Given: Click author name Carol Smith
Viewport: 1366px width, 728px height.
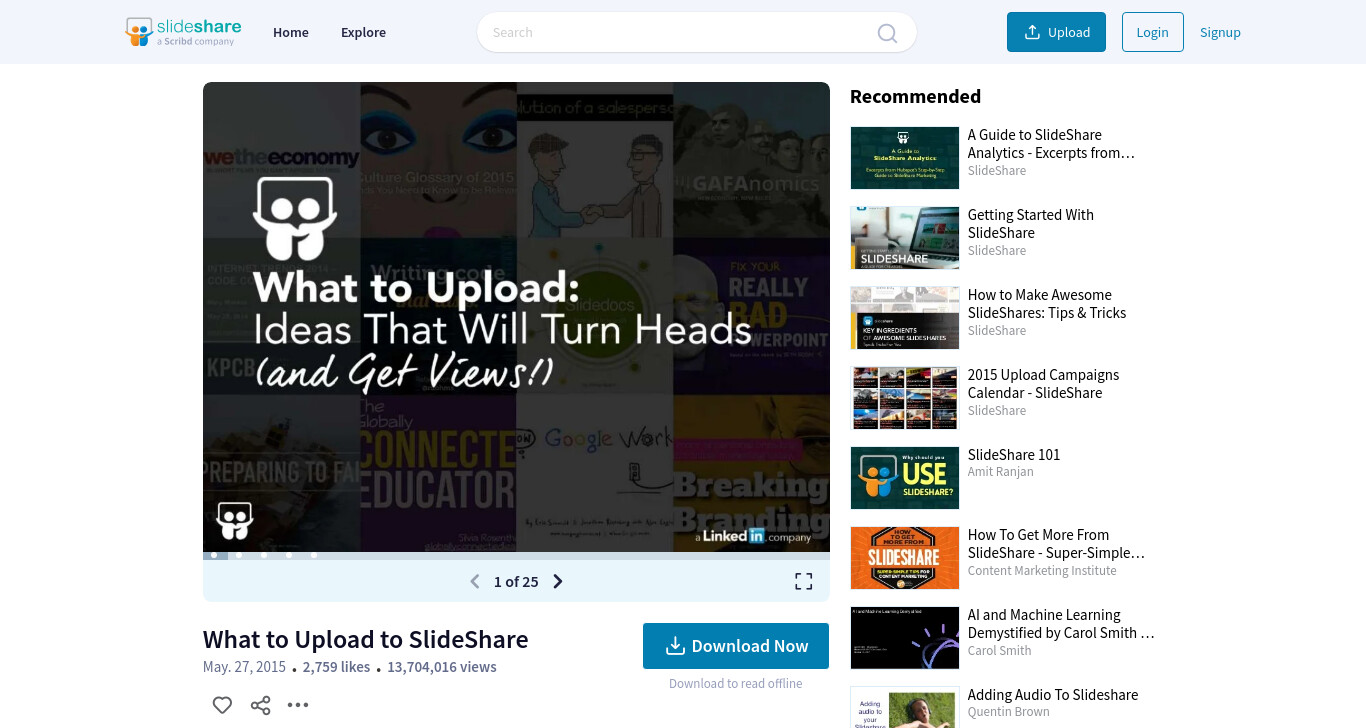Looking at the screenshot, I should coord(1000,651).
